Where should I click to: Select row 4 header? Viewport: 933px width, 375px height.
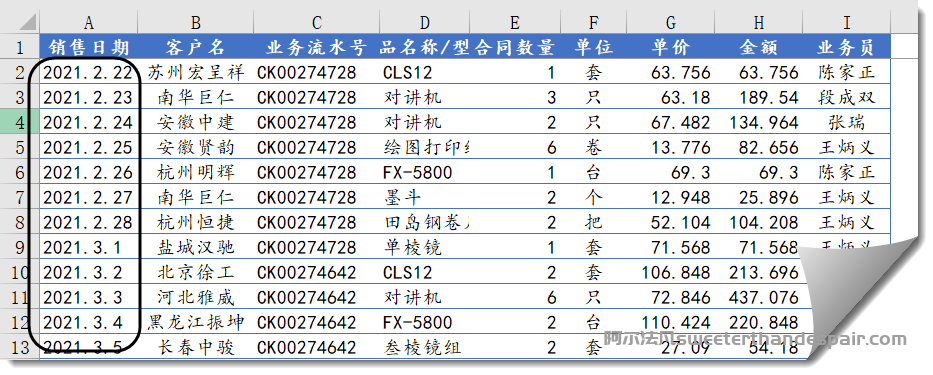pyautogui.click(x=20, y=122)
